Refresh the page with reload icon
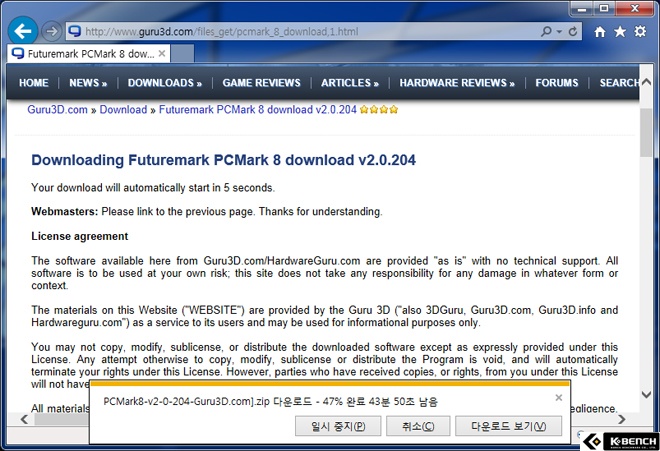This screenshot has width=660, height=451. (x=572, y=32)
